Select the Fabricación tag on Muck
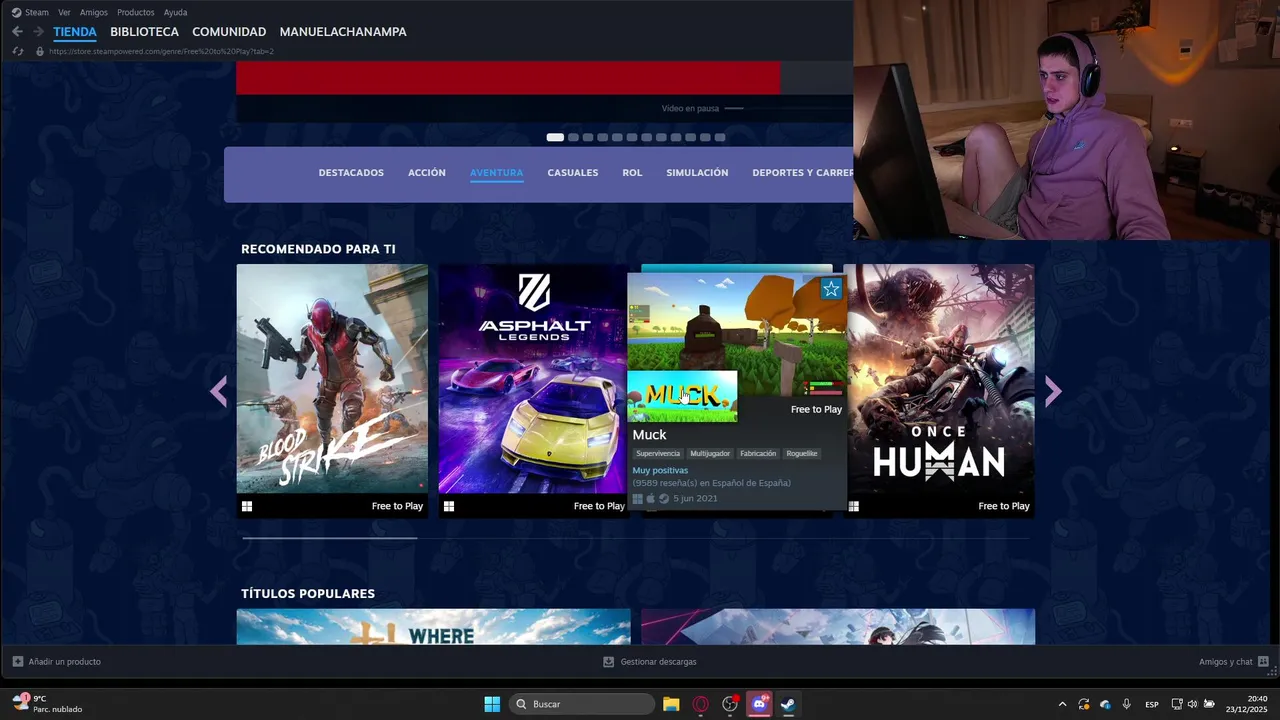This screenshot has width=1280, height=720. [x=758, y=454]
